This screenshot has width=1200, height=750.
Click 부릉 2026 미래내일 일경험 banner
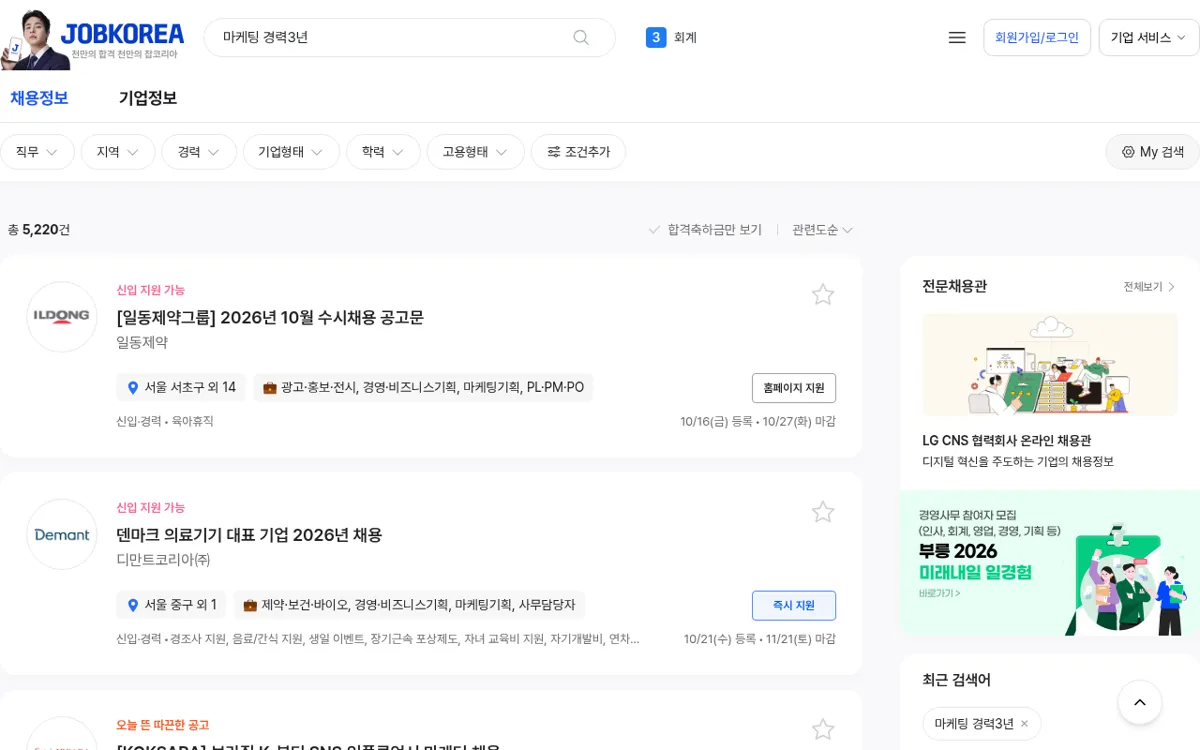pos(1050,563)
